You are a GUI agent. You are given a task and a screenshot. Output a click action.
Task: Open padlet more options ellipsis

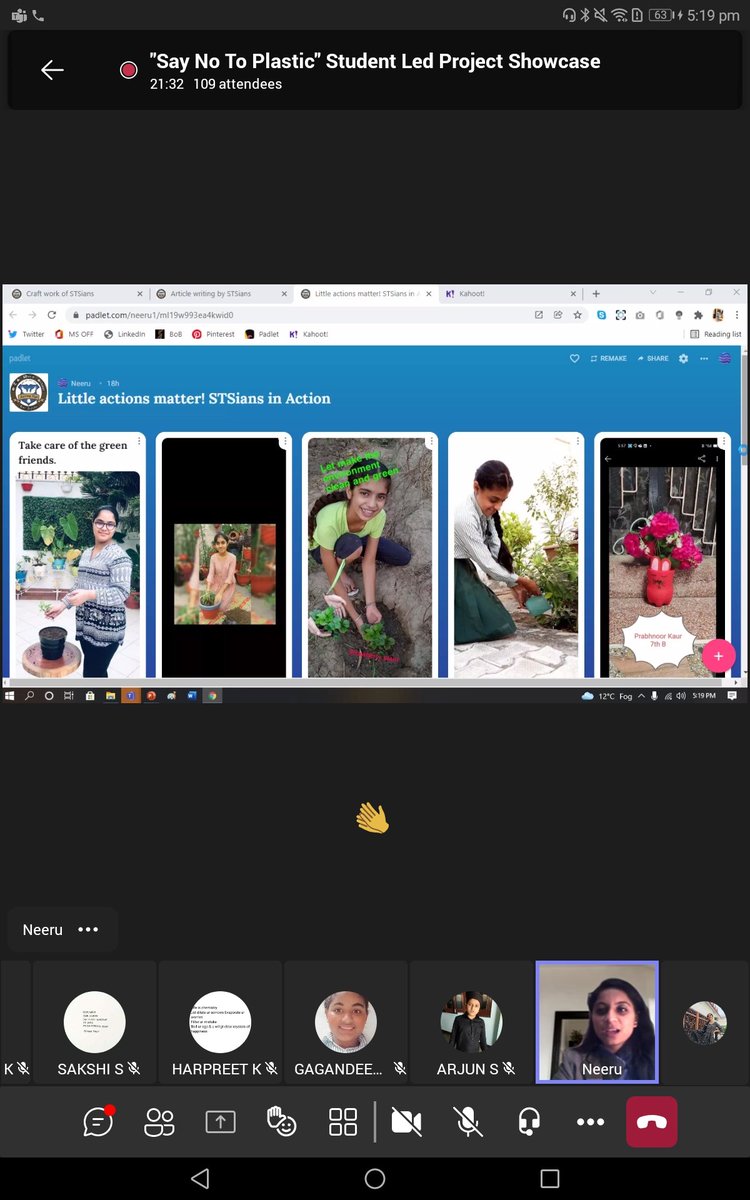tap(704, 358)
